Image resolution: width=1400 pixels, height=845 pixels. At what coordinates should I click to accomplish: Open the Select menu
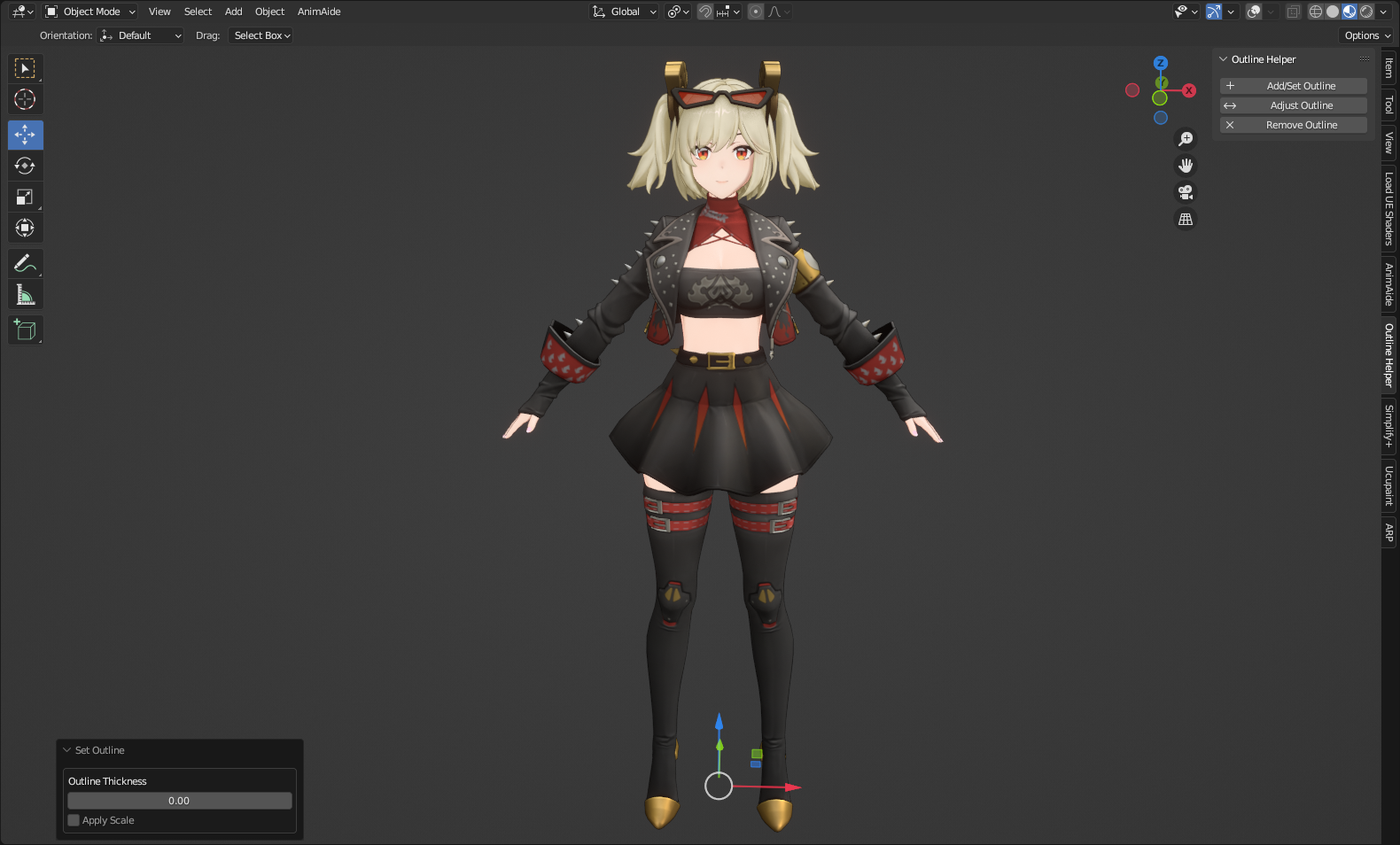point(198,12)
